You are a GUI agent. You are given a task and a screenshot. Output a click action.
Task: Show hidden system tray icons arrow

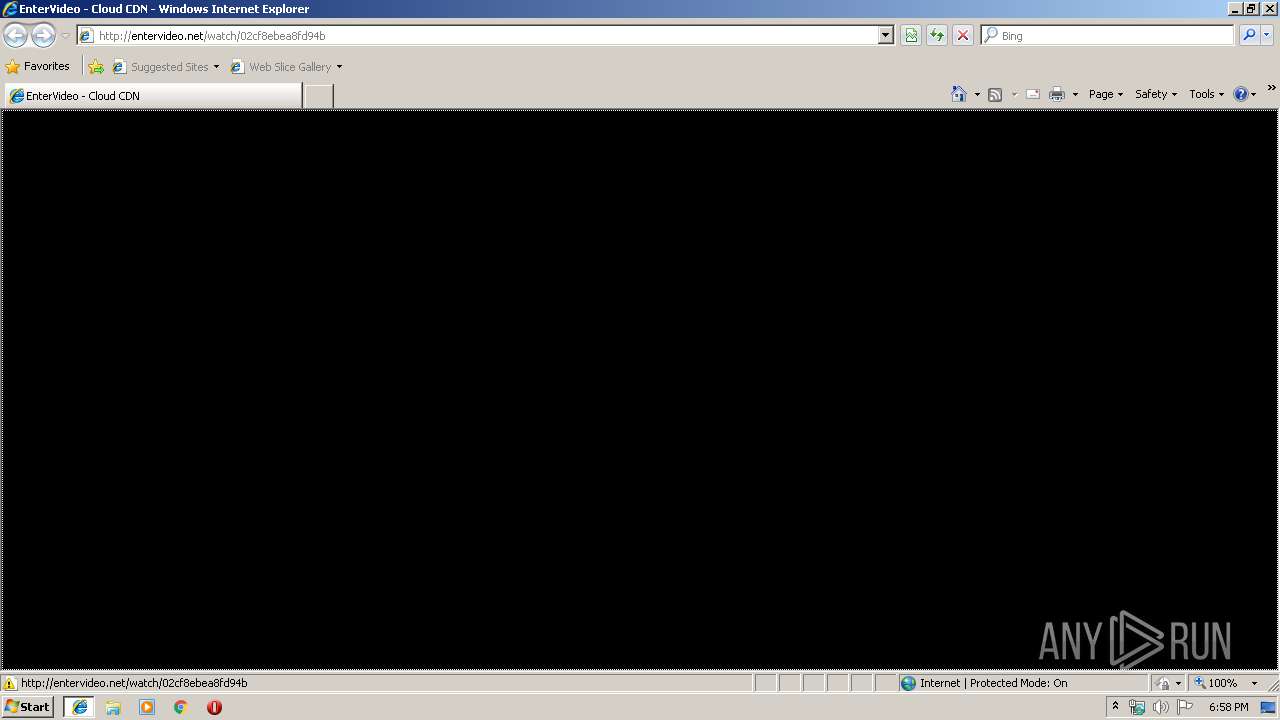pos(1115,706)
